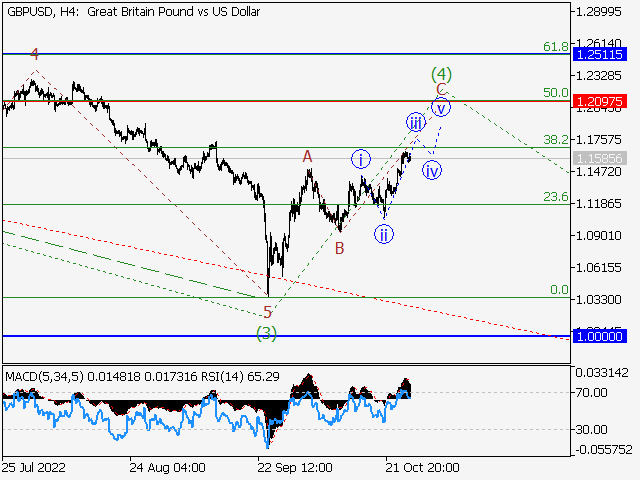
Task: Click the circled wave iii marker
Action: (416, 122)
